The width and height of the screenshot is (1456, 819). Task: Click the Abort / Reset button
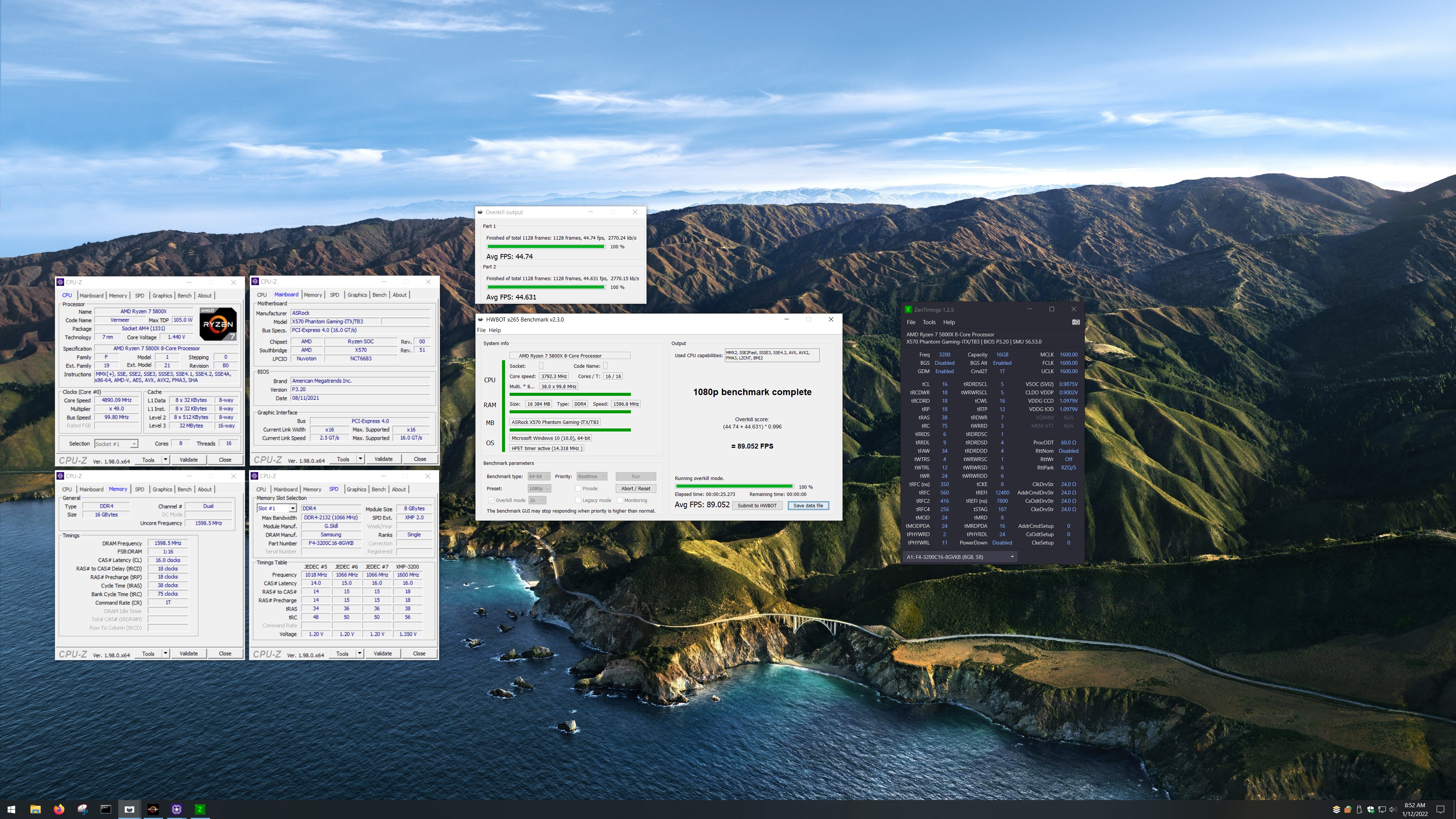[x=635, y=488]
